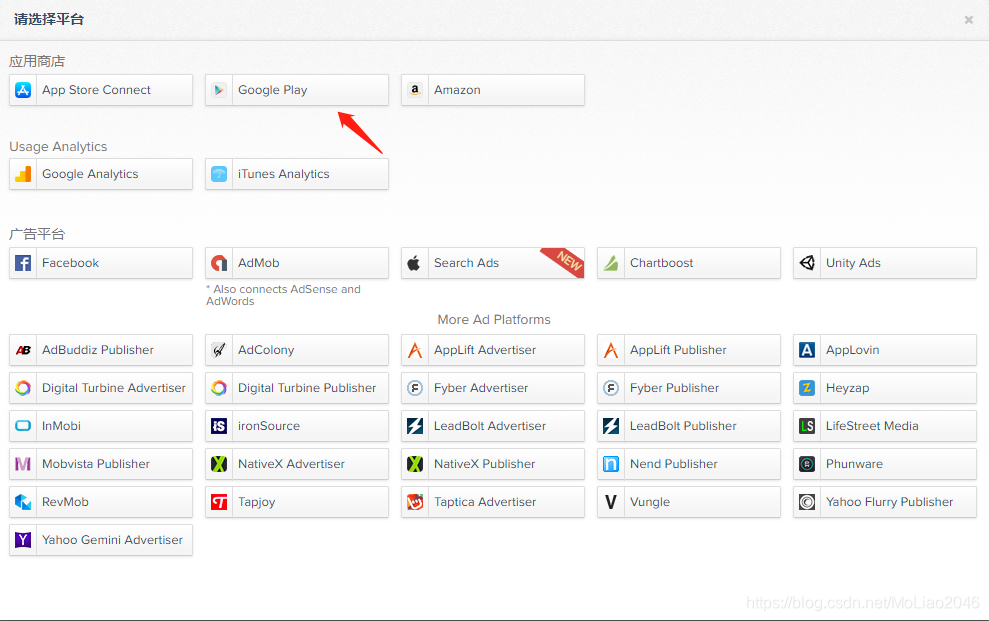Select Facebook ad platform
This screenshot has width=989, height=621.
pos(101,263)
